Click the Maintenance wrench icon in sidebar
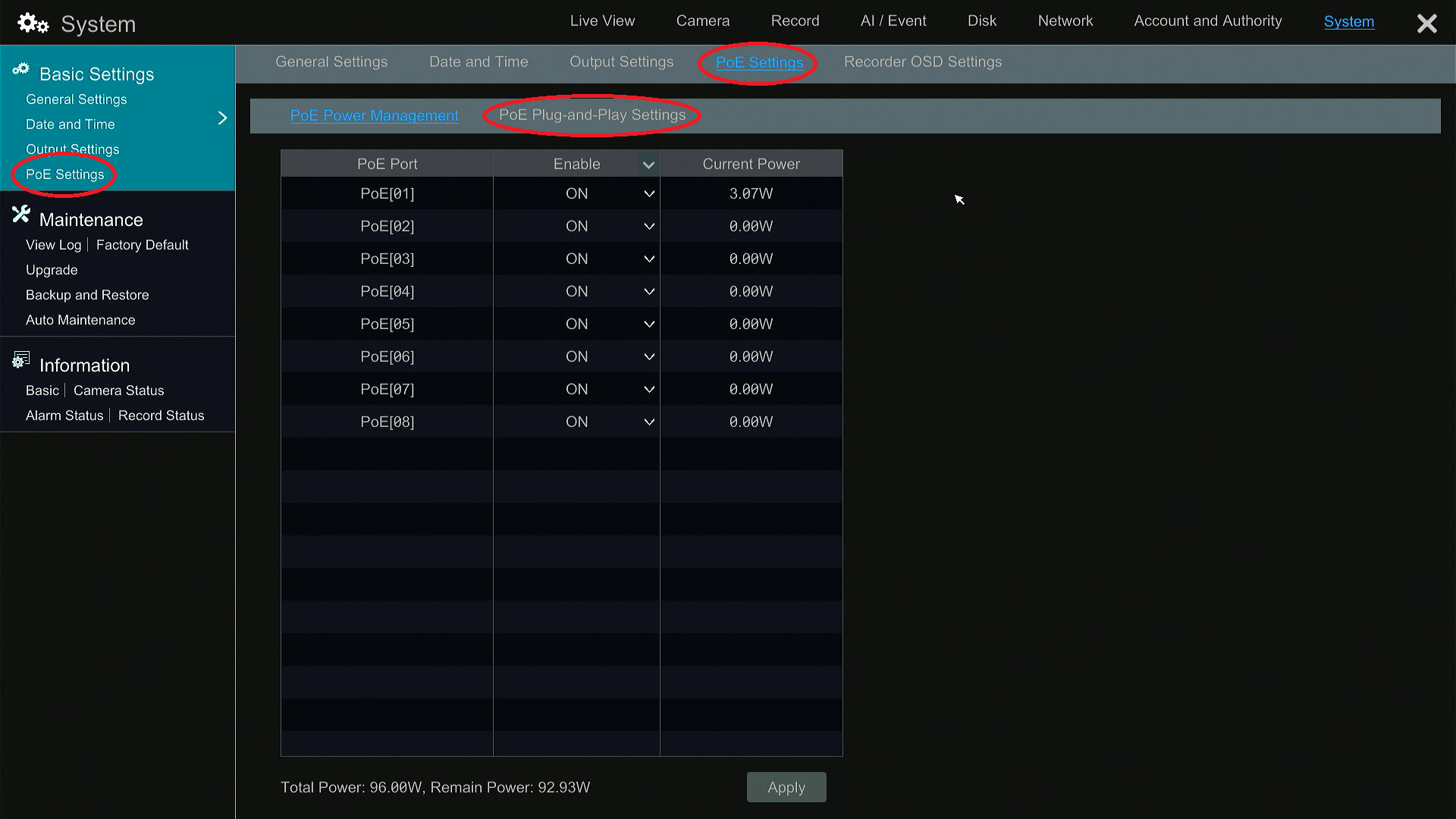1456x819 pixels. point(20,215)
